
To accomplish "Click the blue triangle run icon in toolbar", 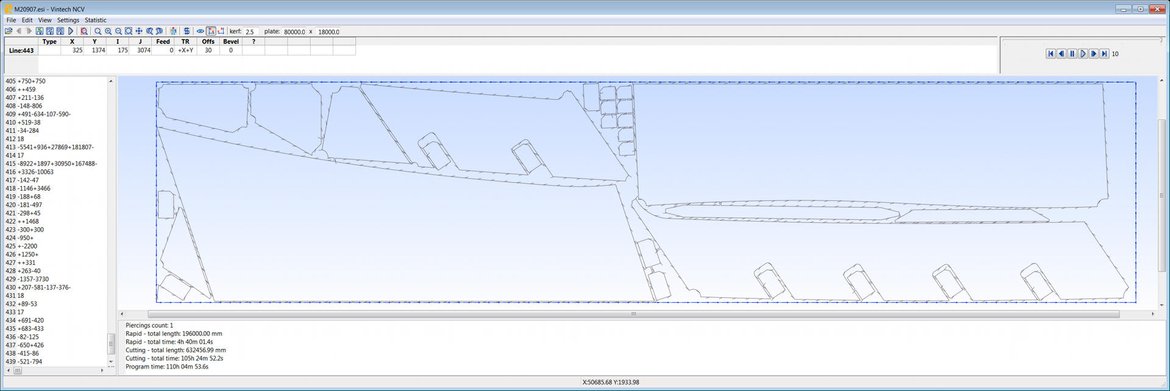I will [x=71, y=31].
